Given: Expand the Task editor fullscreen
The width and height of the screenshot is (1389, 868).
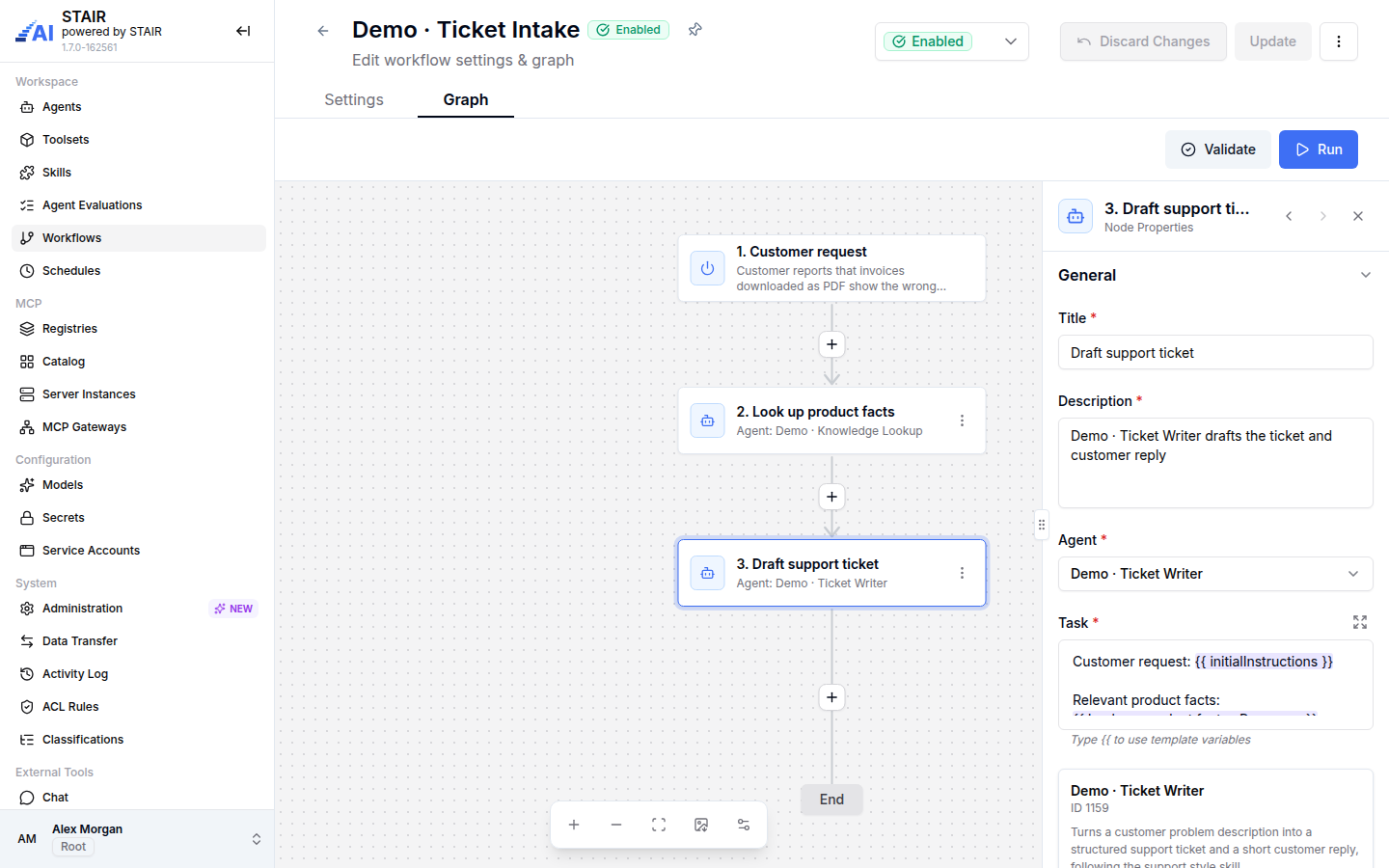Looking at the screenshot, I should [x=1360, y=622].
